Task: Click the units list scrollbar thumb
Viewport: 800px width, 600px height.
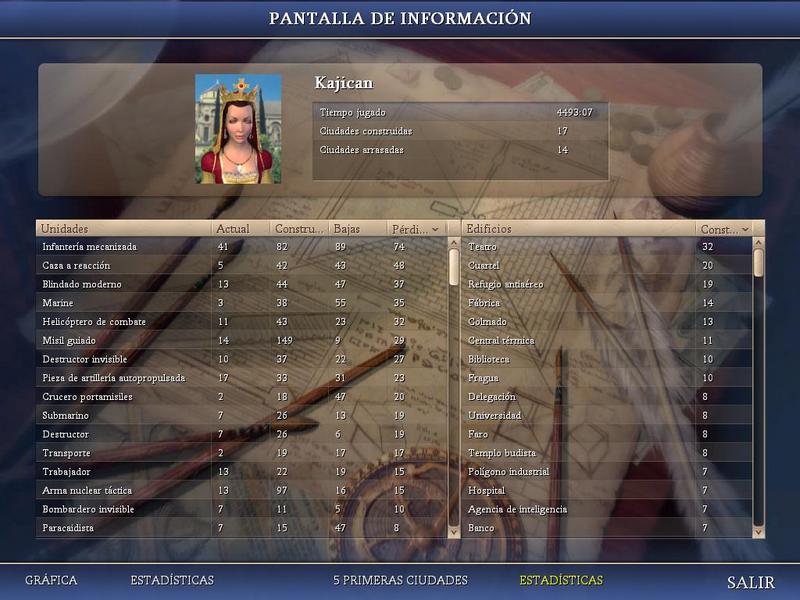Action: 454,267
